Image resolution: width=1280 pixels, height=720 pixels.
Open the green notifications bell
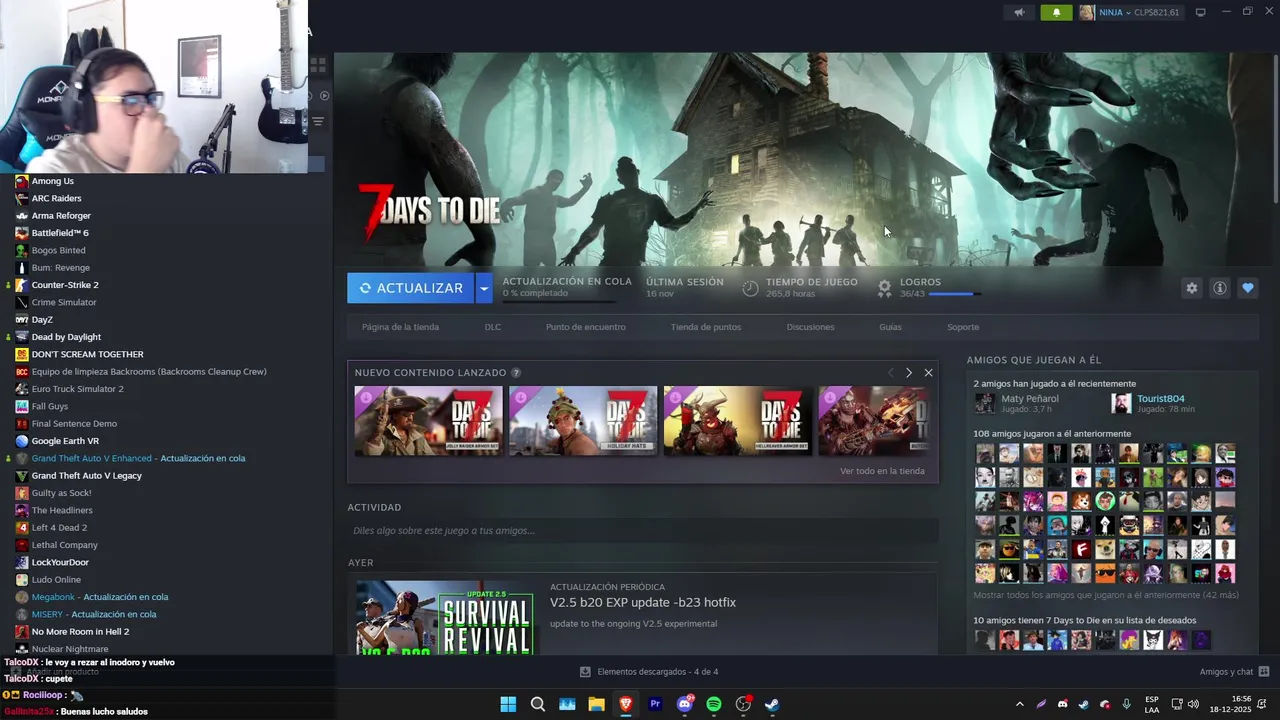click(1056, 12)
